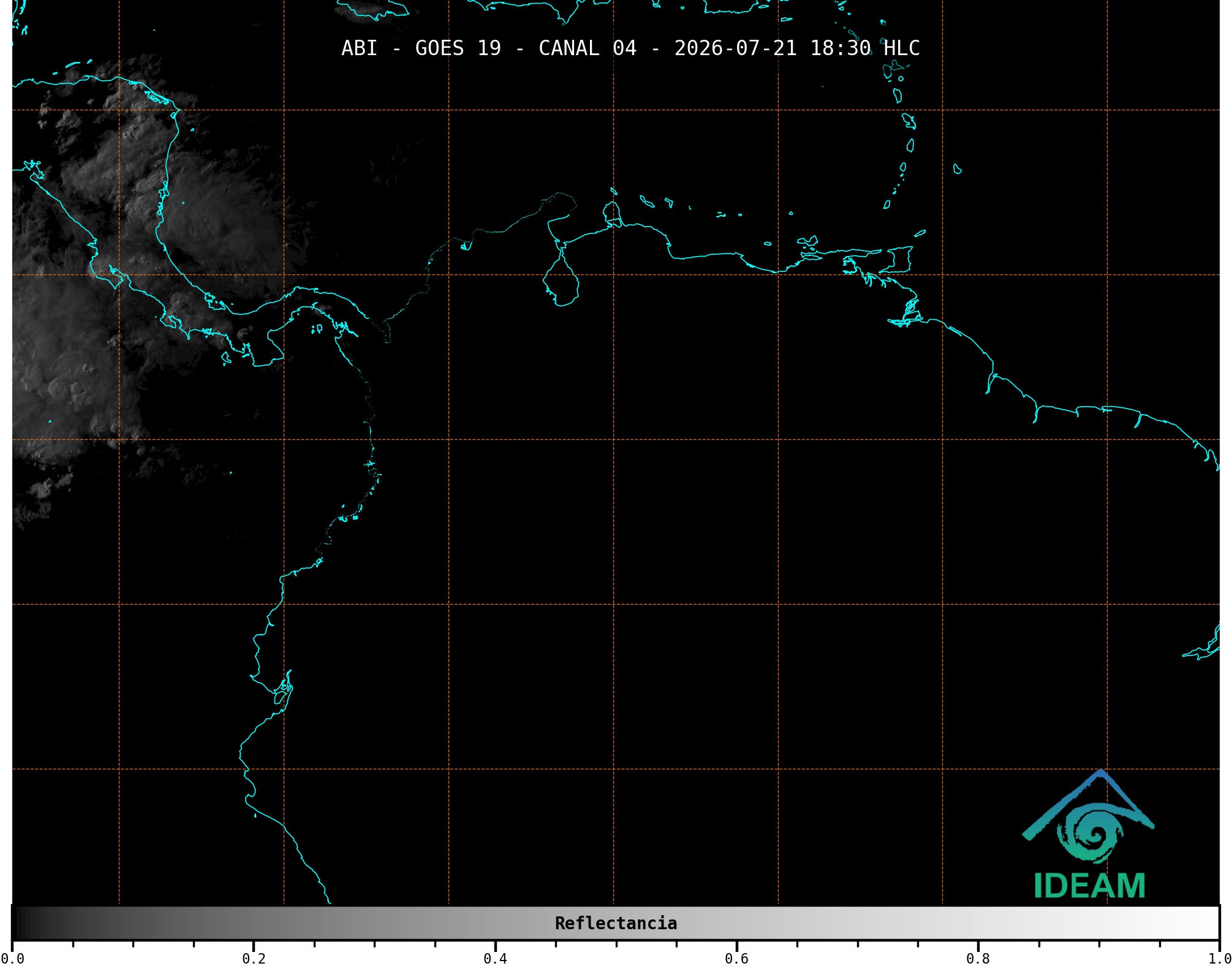The height and width of the screenshot is (966, 1232).
Task: Click the 0.0 tick label on colorbar
Action: coord(12,959)
